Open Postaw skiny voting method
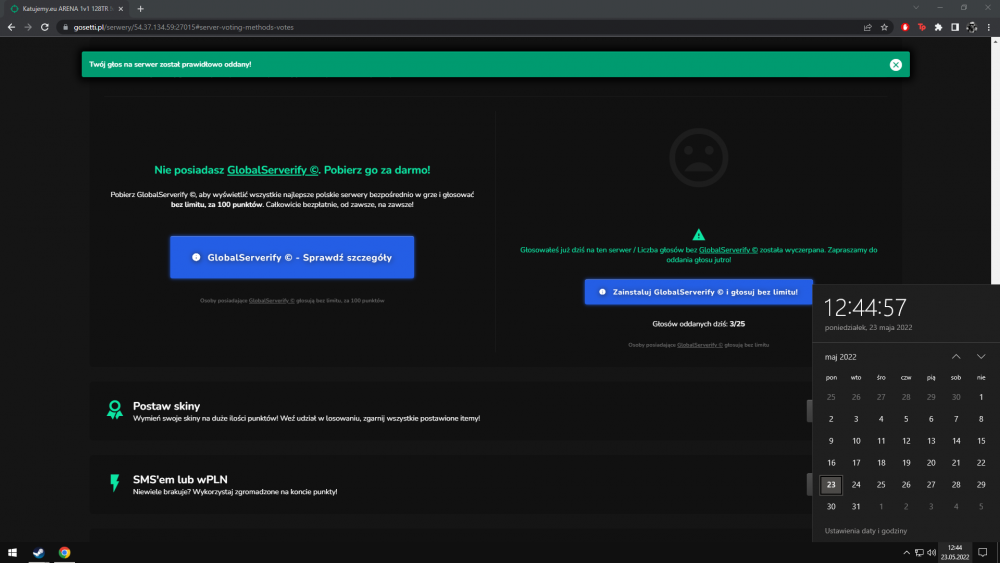This screenshot has width=1000, height=563. click(450, 411)
